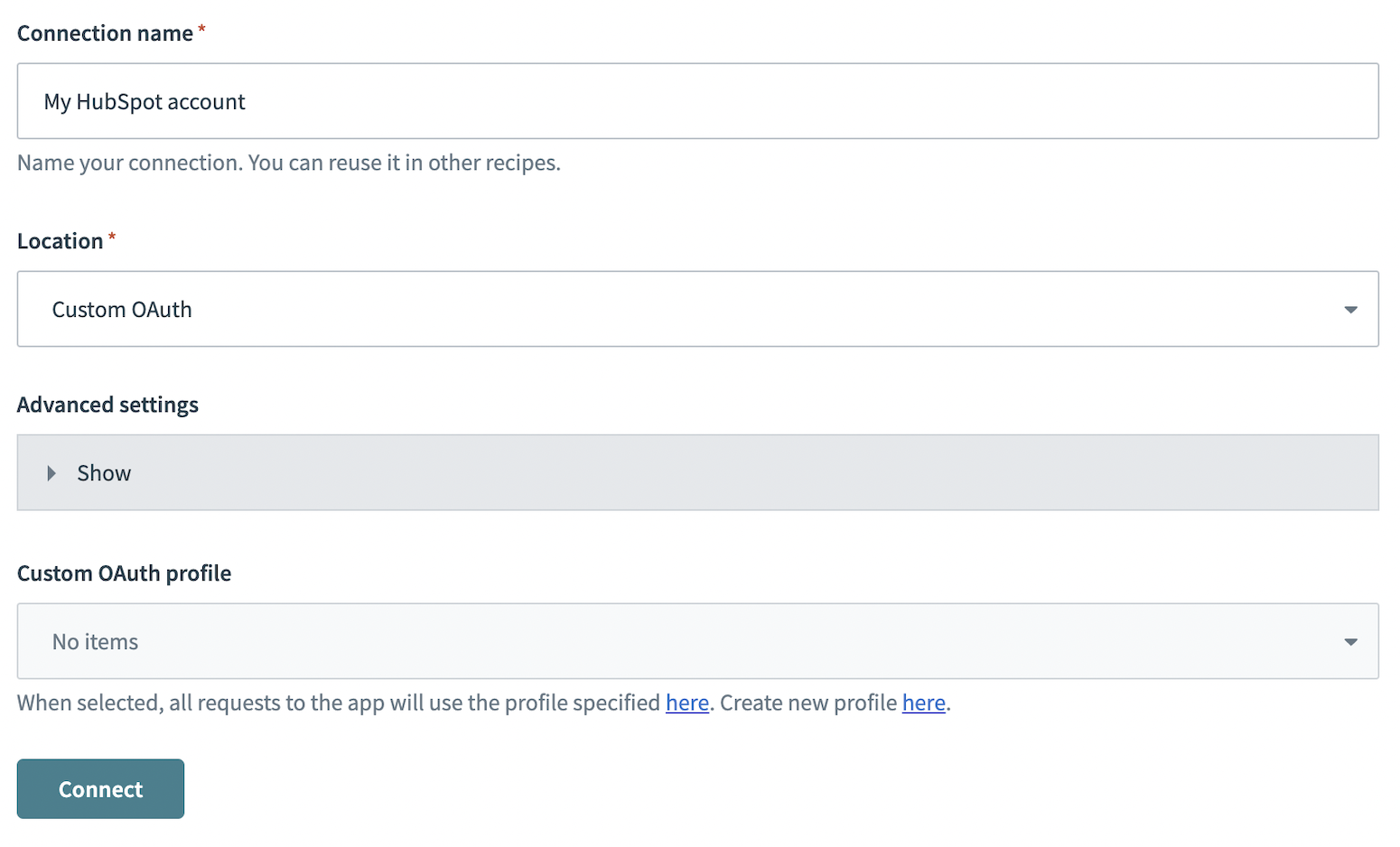Image resolution: width=1400 pixels, height=847 pixels.
Task: Click the Location dropdown caret arrow
Action: [x=1350, y=310]
